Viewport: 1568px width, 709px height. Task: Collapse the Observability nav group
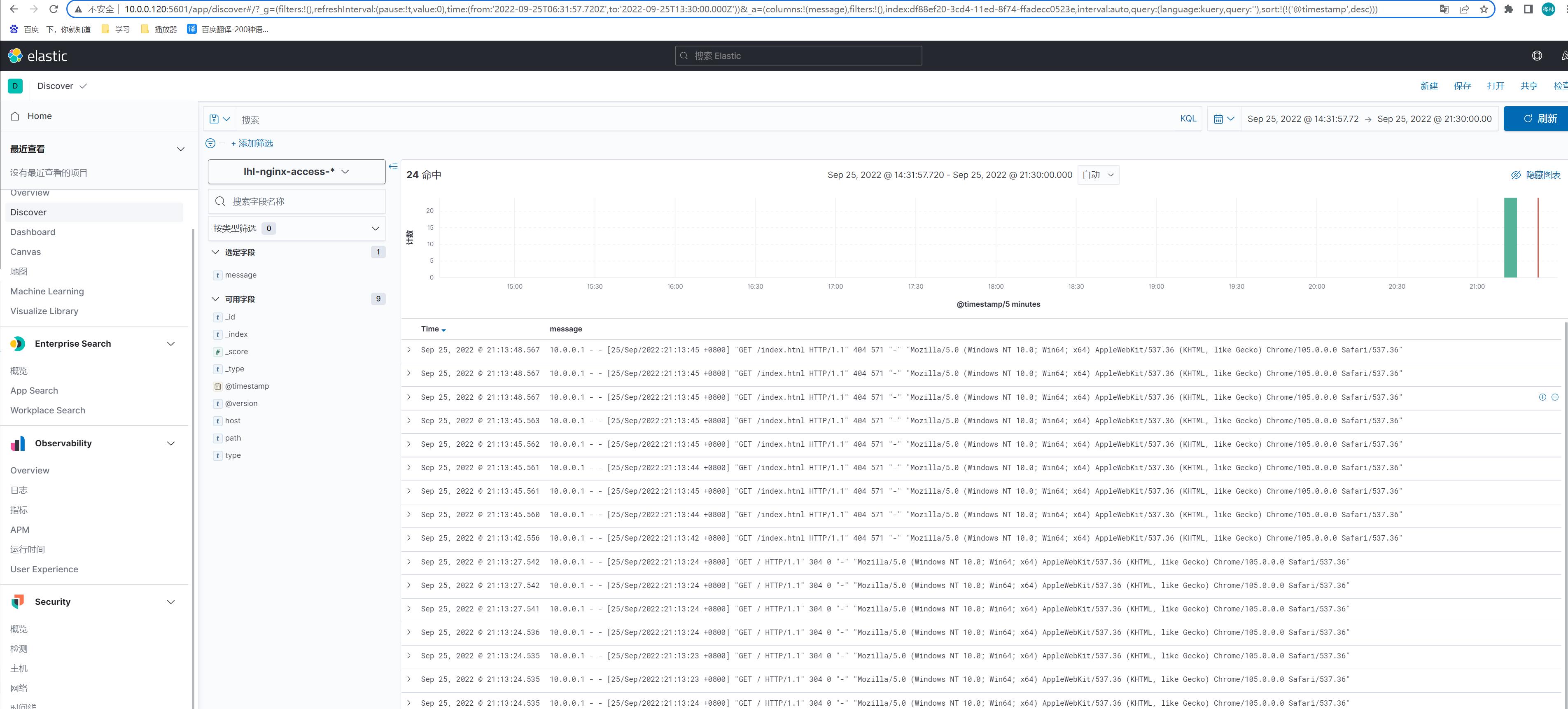[170, 444]
